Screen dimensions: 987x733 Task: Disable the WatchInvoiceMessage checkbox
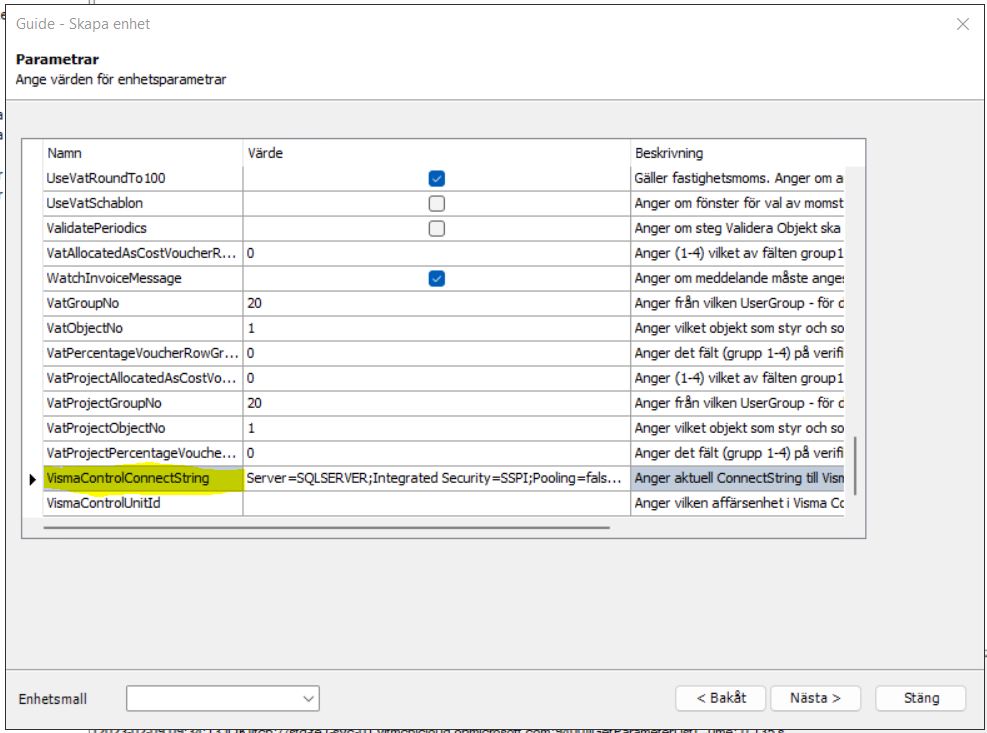[436, 279]
